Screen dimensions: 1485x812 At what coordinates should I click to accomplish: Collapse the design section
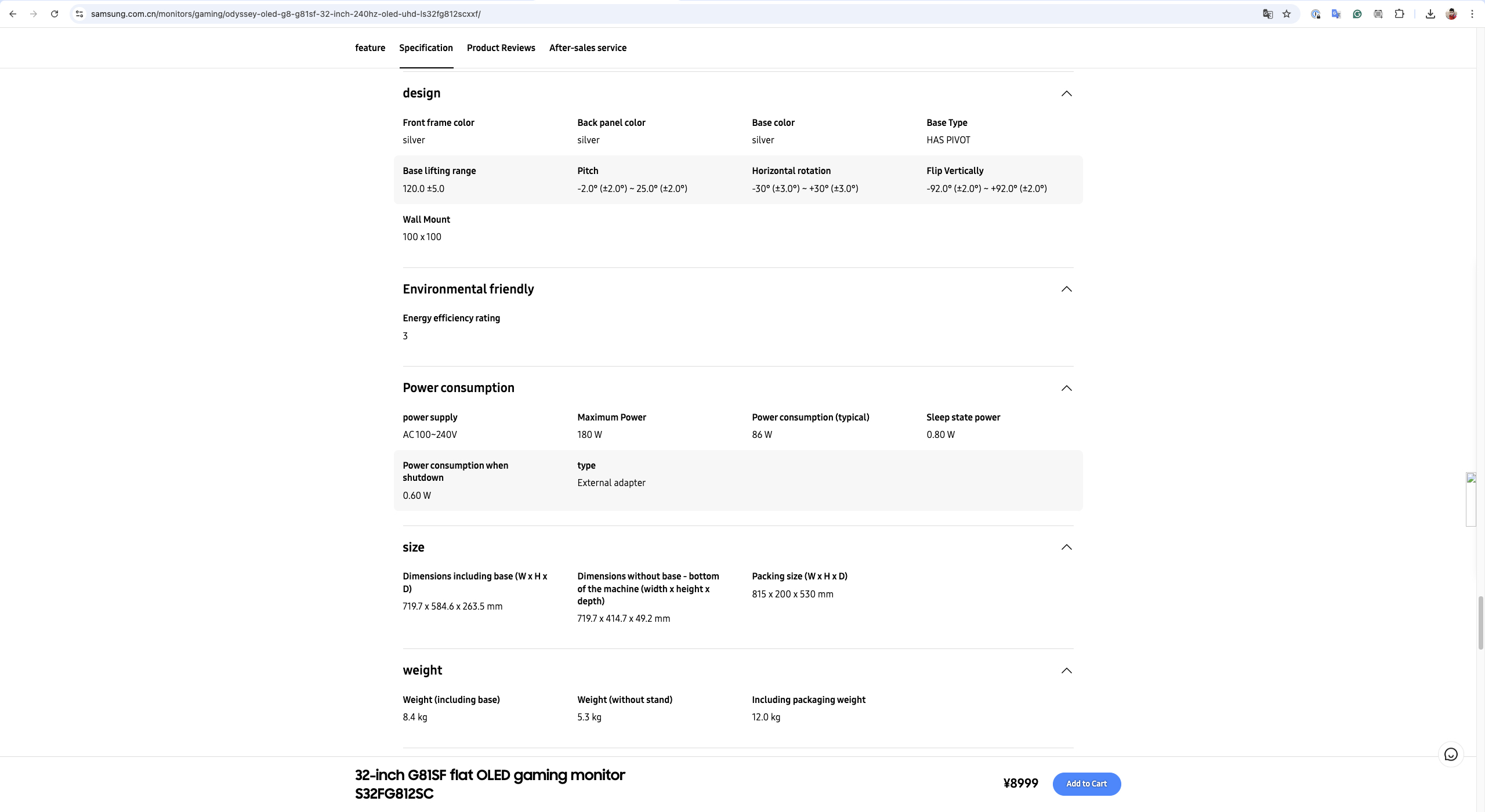(x=1066, y=93)
